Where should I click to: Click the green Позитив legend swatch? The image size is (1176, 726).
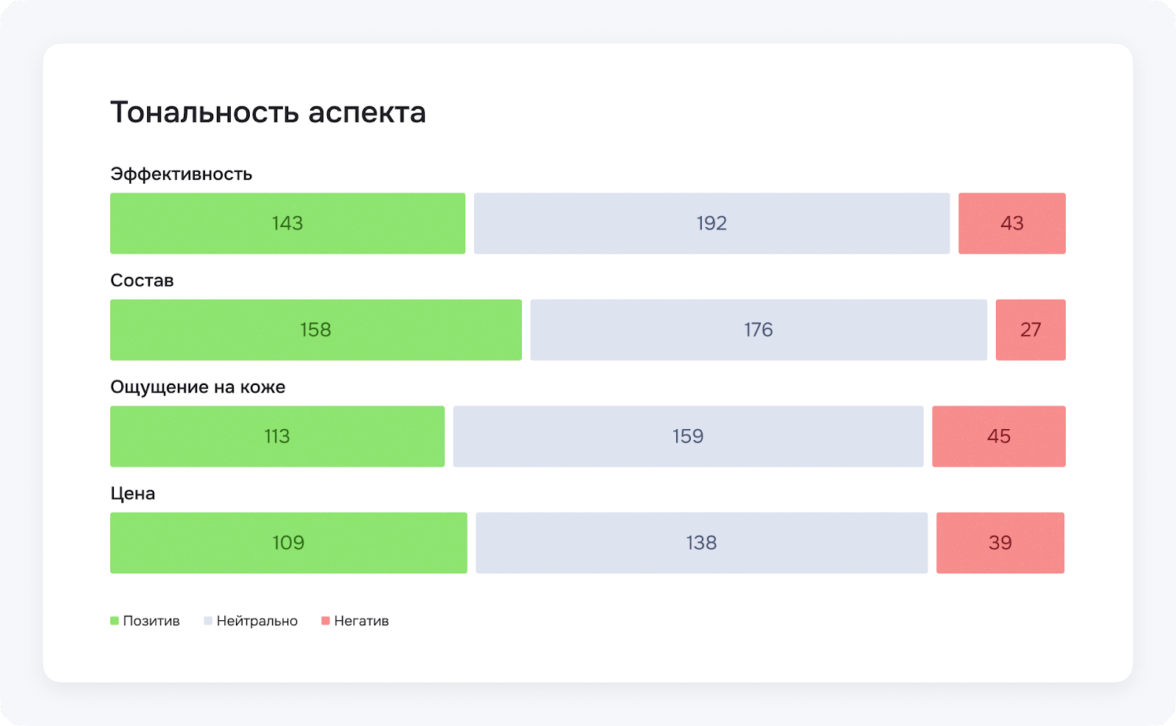click(115, 621)
